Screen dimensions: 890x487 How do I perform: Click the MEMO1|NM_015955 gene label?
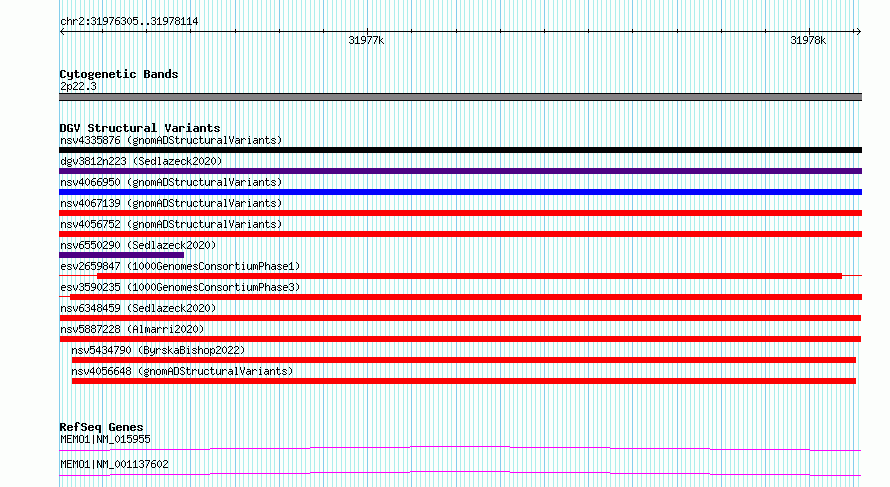click(x=105, y=439)
